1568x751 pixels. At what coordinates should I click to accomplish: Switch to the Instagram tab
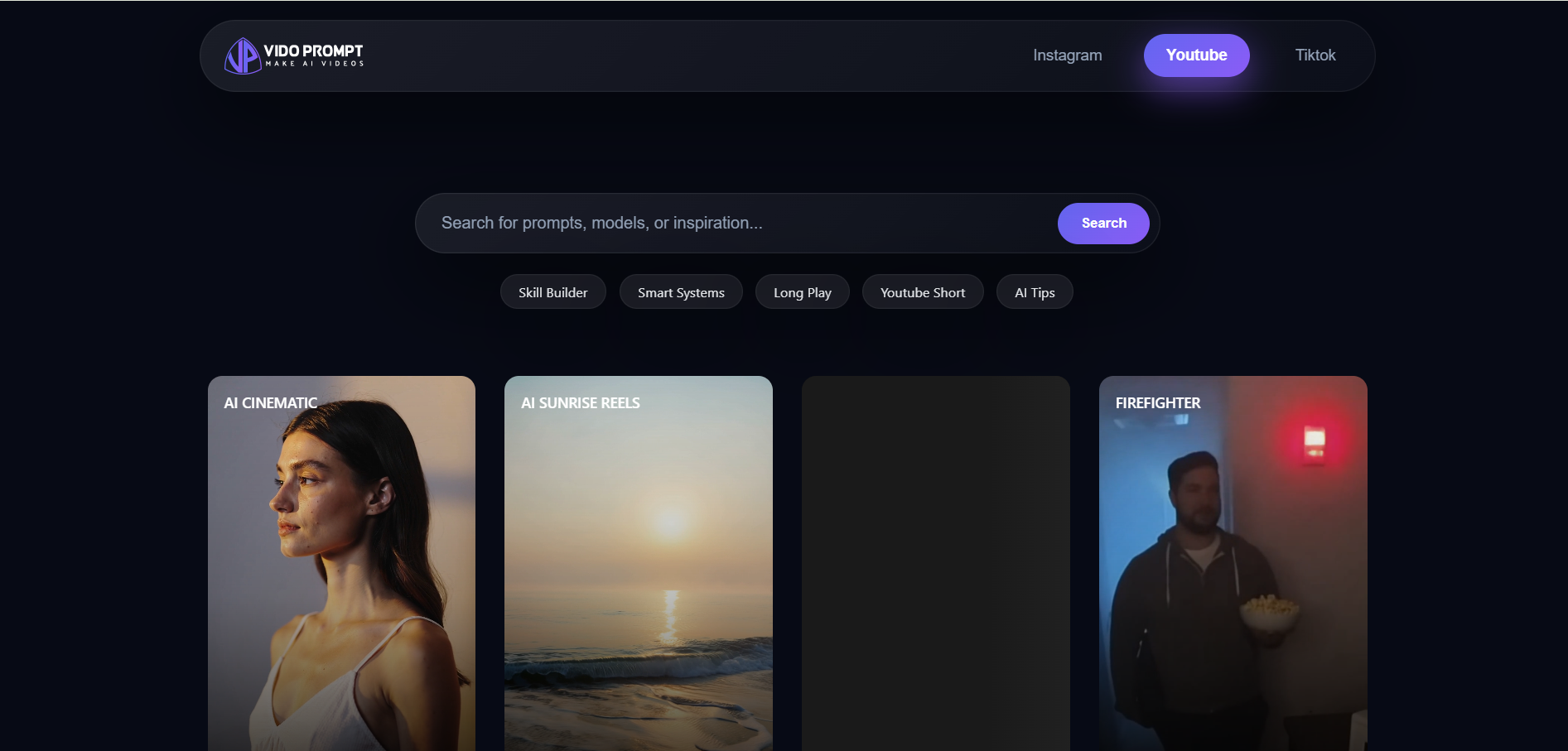pos(1067,55)
